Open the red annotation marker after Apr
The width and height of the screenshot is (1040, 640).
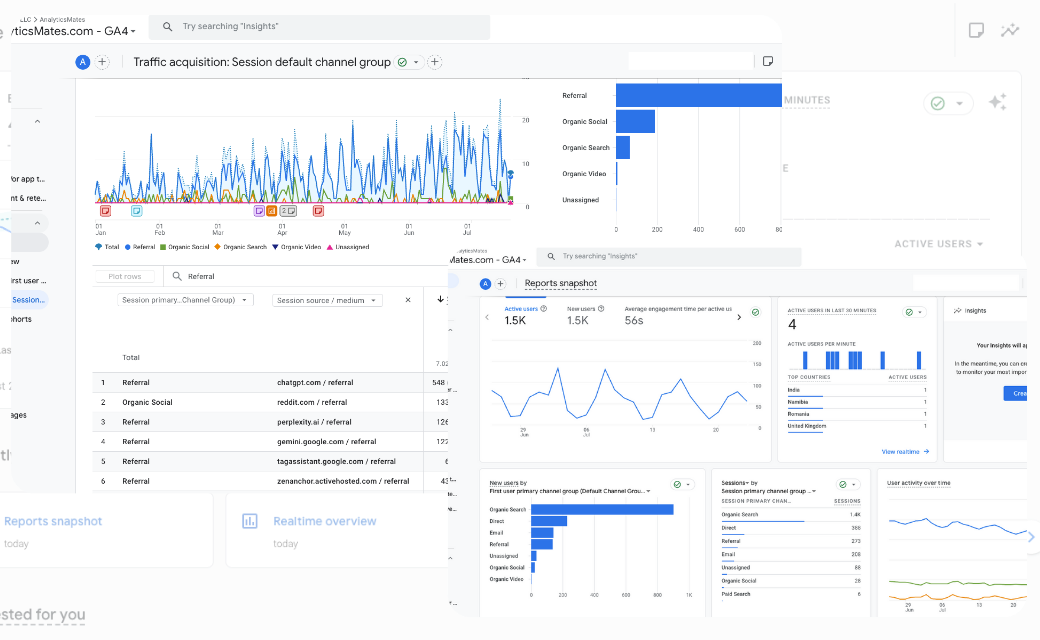pyautogui.click(x=318, y=211)
